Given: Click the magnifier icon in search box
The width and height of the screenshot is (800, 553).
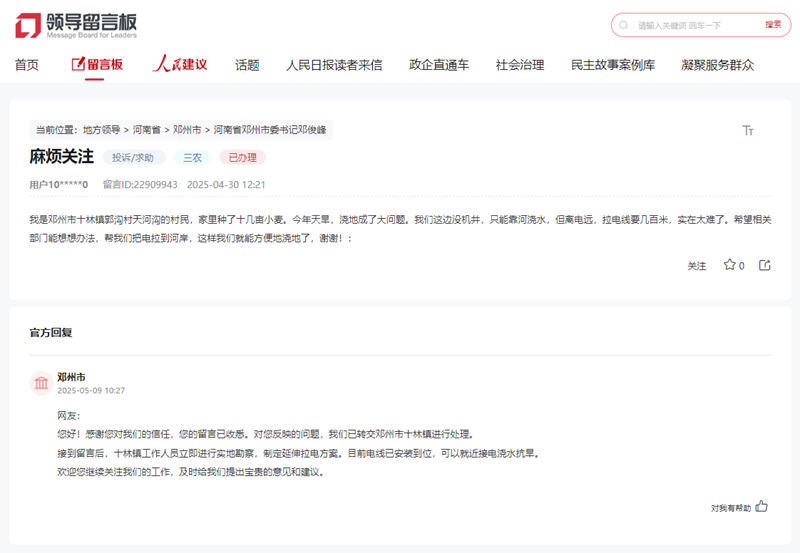Looking at the screenshot, I should click(625, 25).
